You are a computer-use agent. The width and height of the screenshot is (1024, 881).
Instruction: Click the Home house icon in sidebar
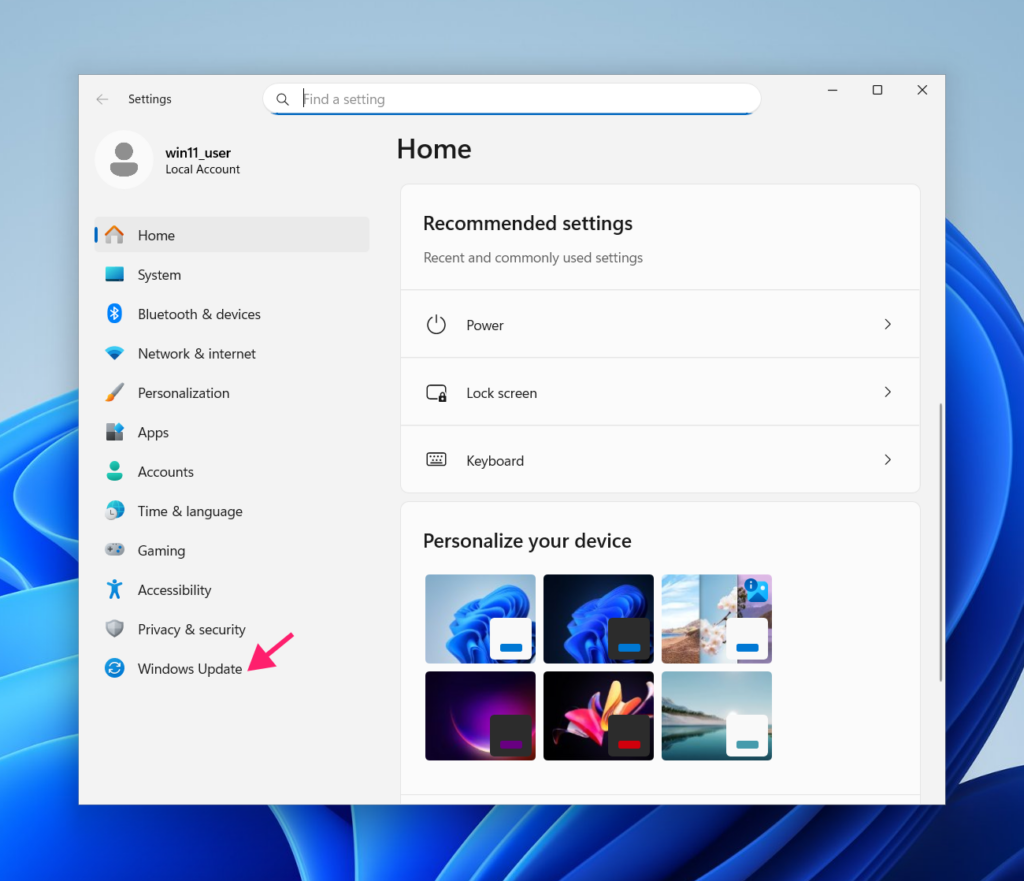click(x=114, y=234)
